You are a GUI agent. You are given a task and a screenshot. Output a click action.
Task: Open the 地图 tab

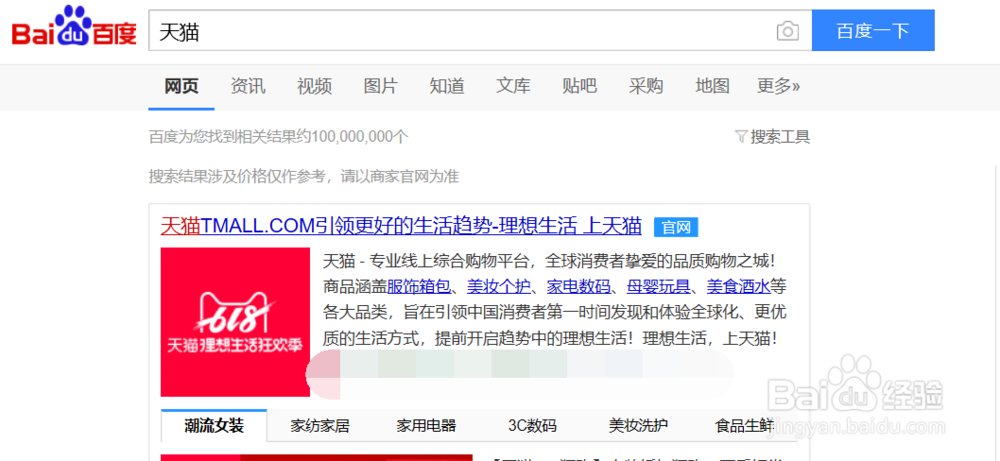[712, 86]
